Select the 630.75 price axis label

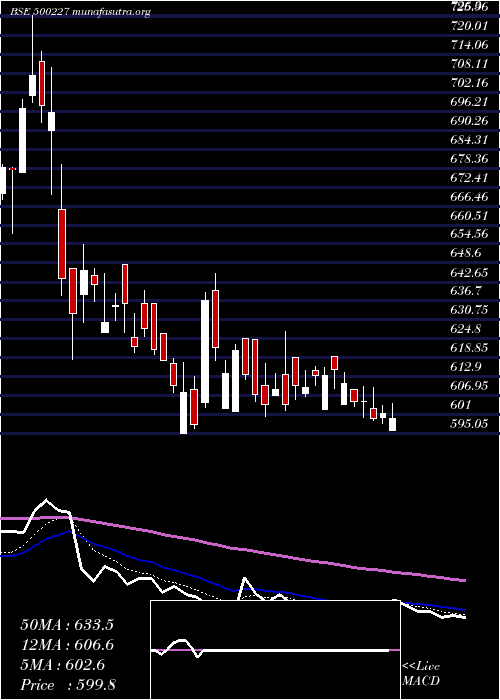tap(468, 310)
